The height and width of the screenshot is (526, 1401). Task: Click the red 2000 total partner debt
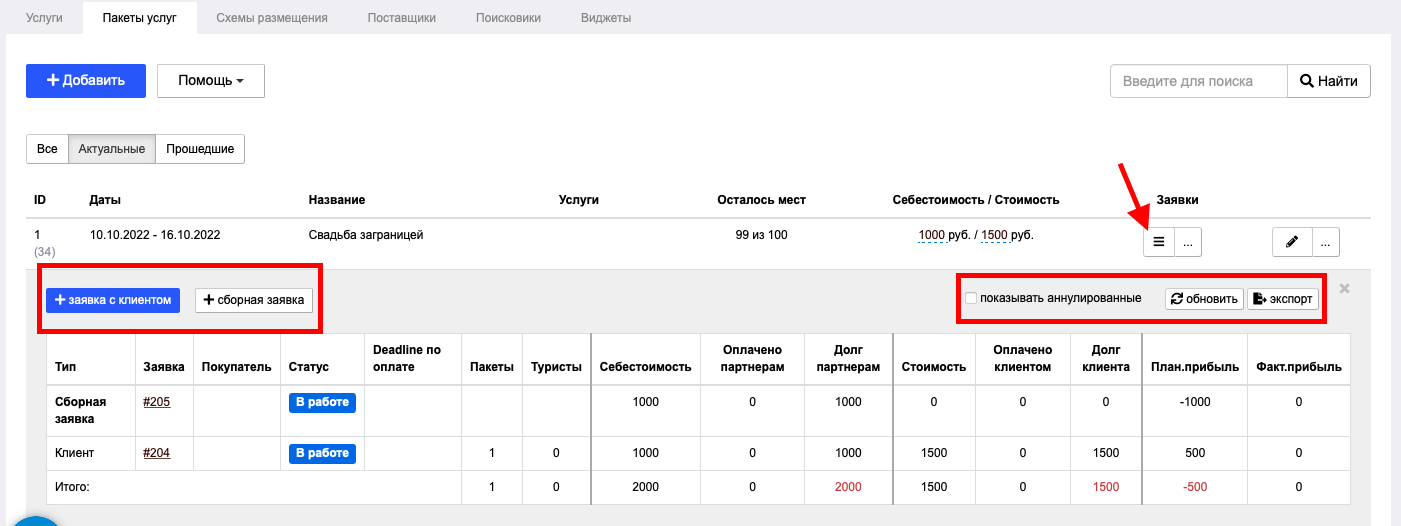(848, 487)
